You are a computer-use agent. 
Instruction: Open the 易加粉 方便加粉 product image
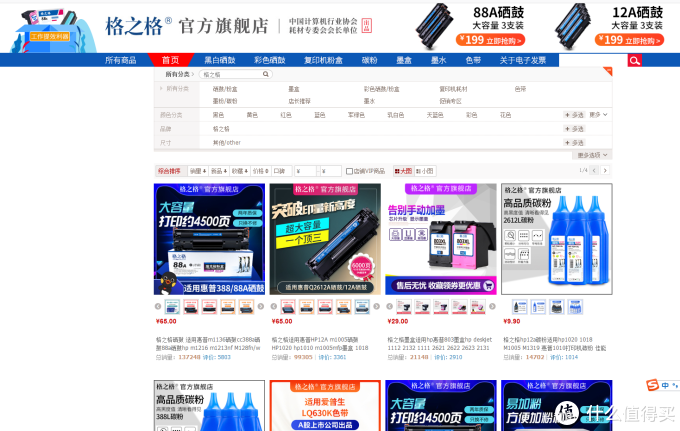click(557, 405)
